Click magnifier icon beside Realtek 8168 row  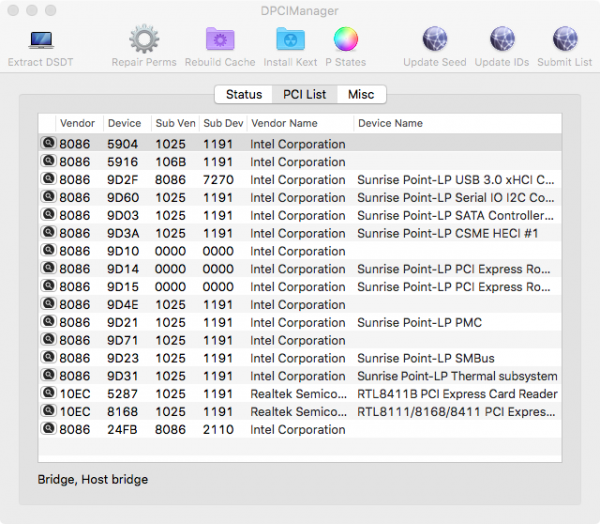(x=47, y=411)
